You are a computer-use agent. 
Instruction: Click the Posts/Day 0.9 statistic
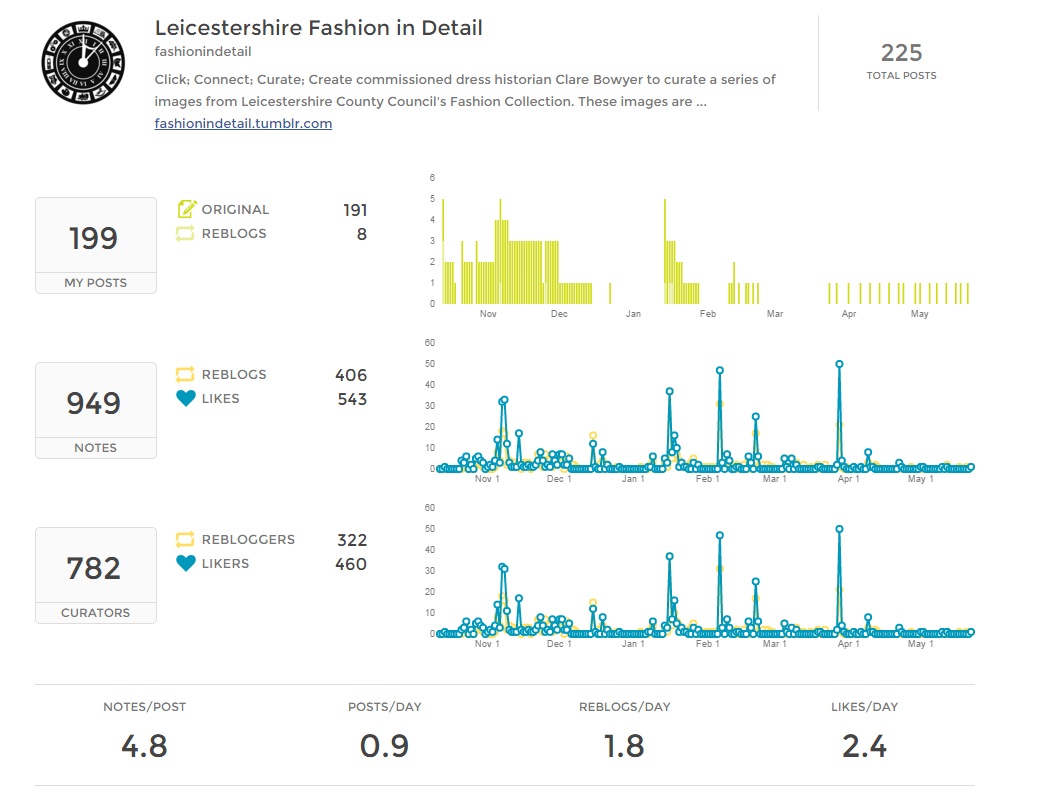pyautogui.click(x=384, y=745)
